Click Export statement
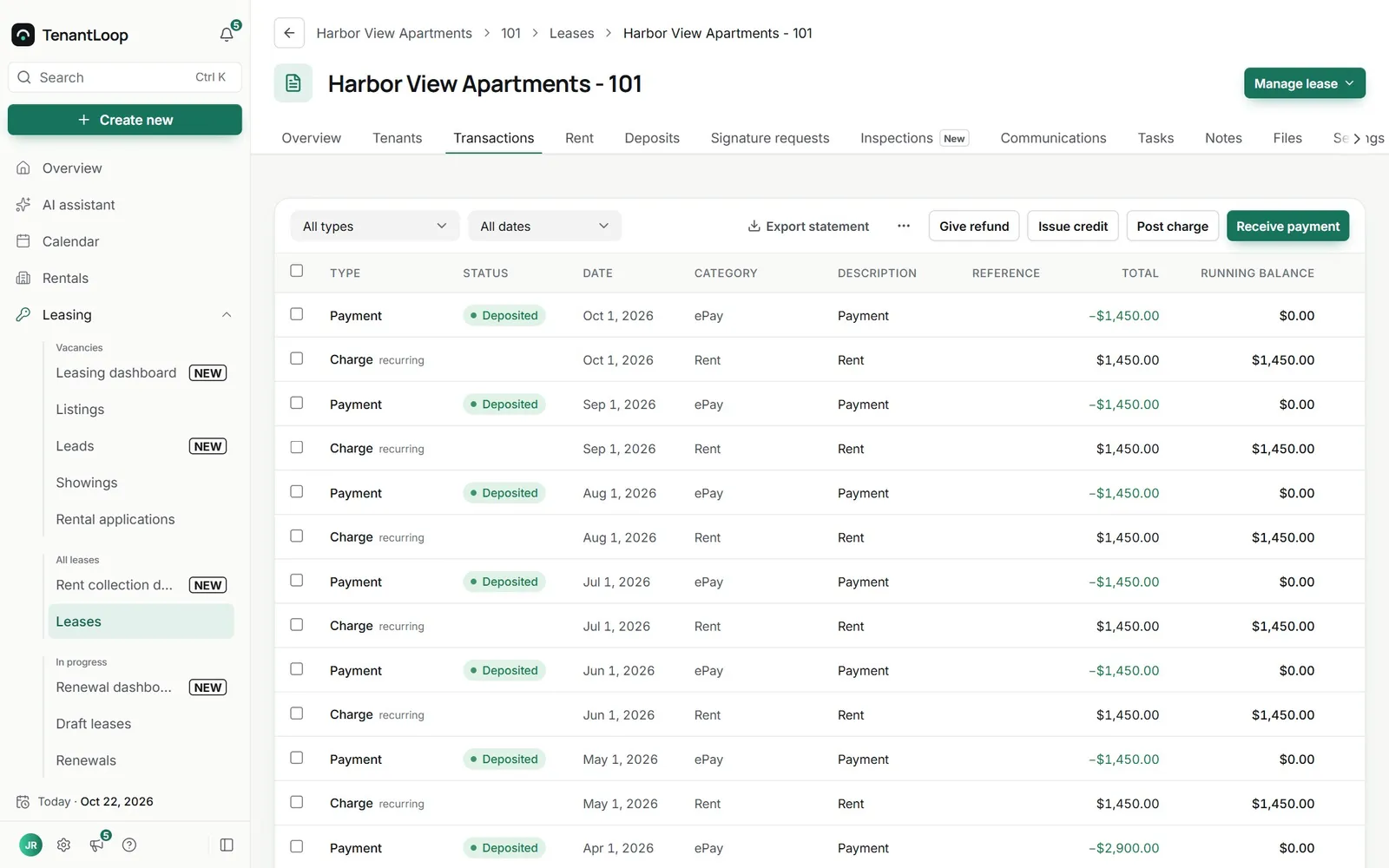1389x868 pixels. (808, 226)
